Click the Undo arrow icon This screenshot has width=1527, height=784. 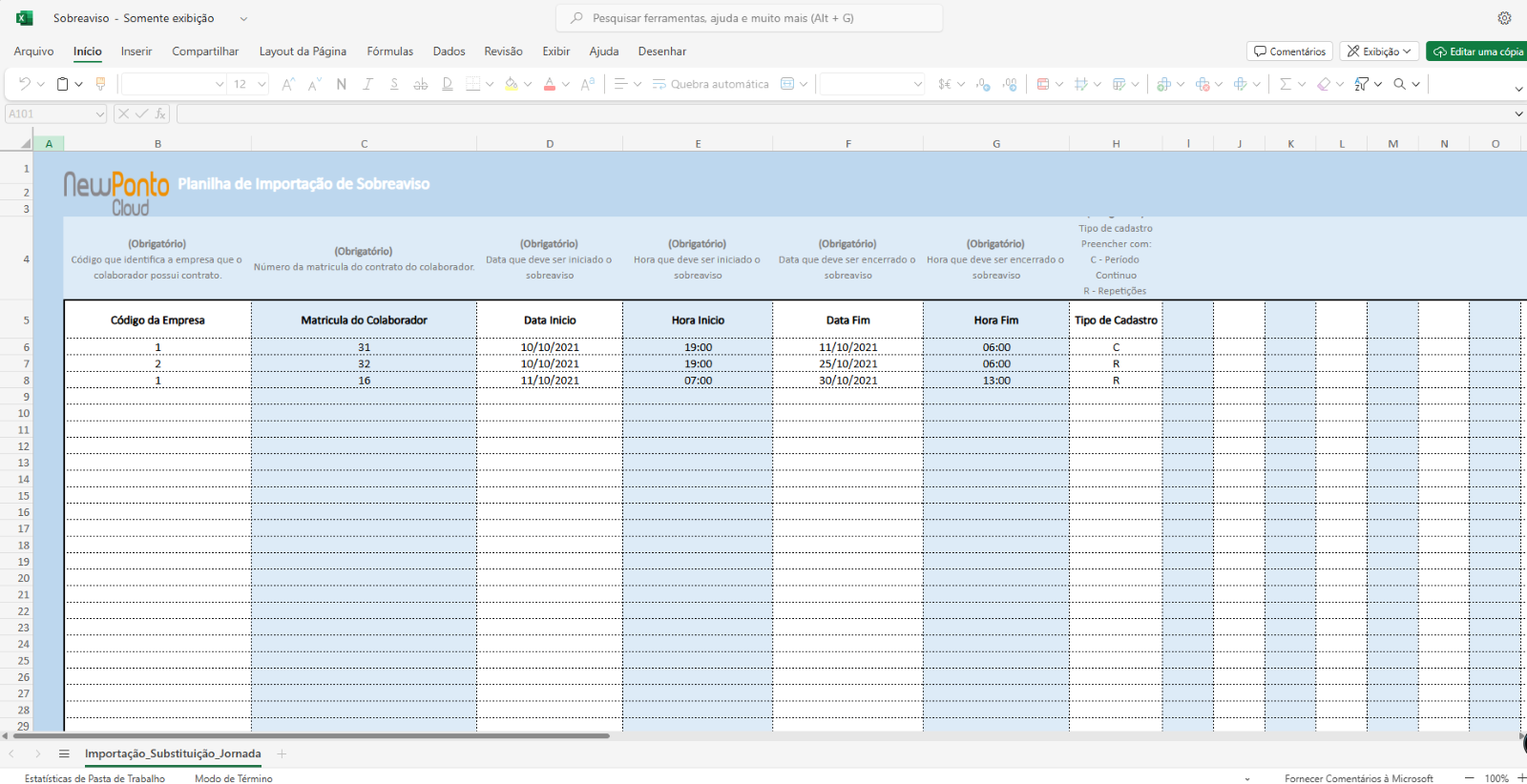[x=25, y=84]
